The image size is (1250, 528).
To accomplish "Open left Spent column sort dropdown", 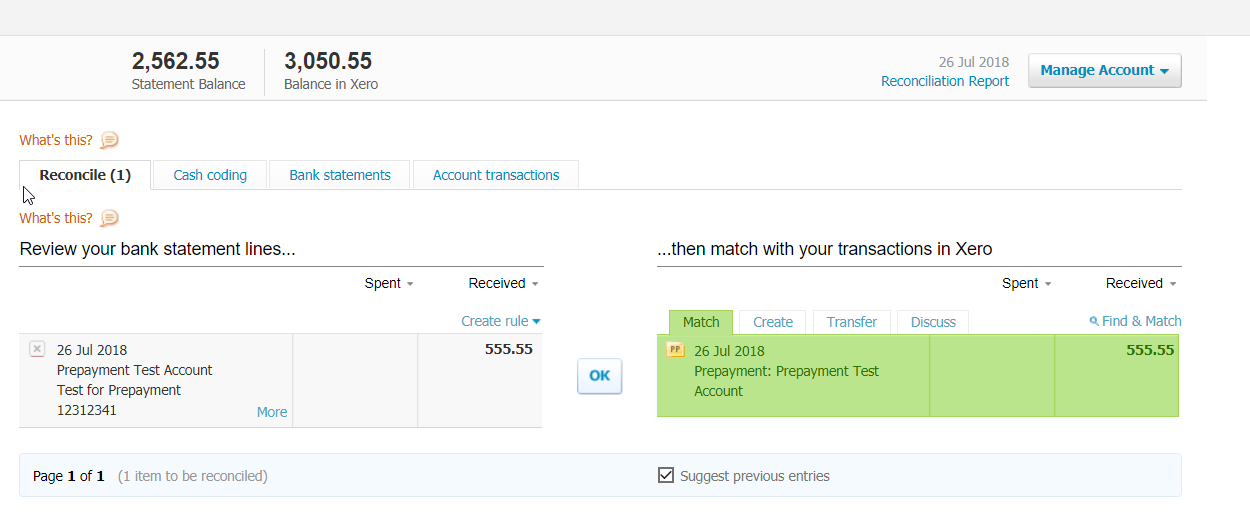I will coord(389,284).
